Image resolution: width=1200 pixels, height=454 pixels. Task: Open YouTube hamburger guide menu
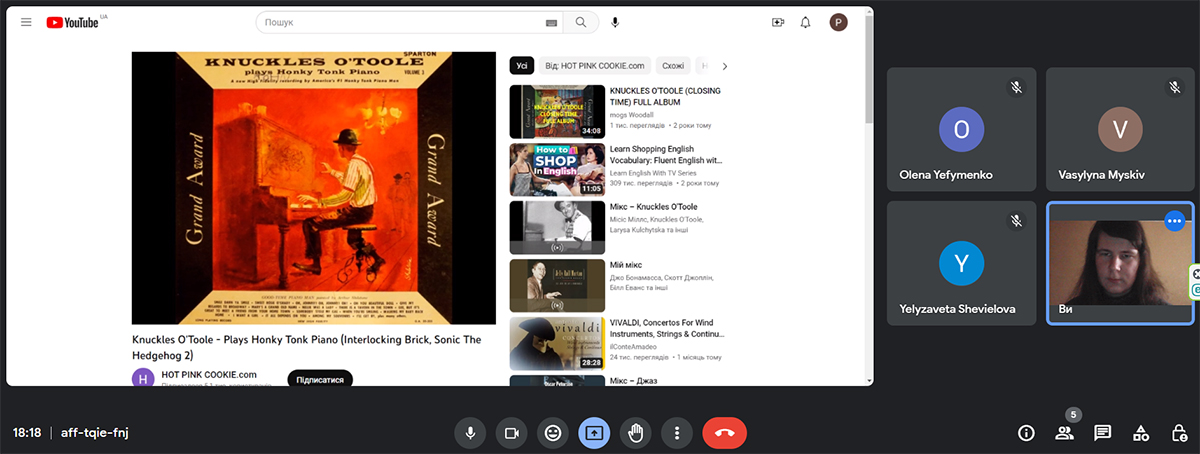point(26,22)
